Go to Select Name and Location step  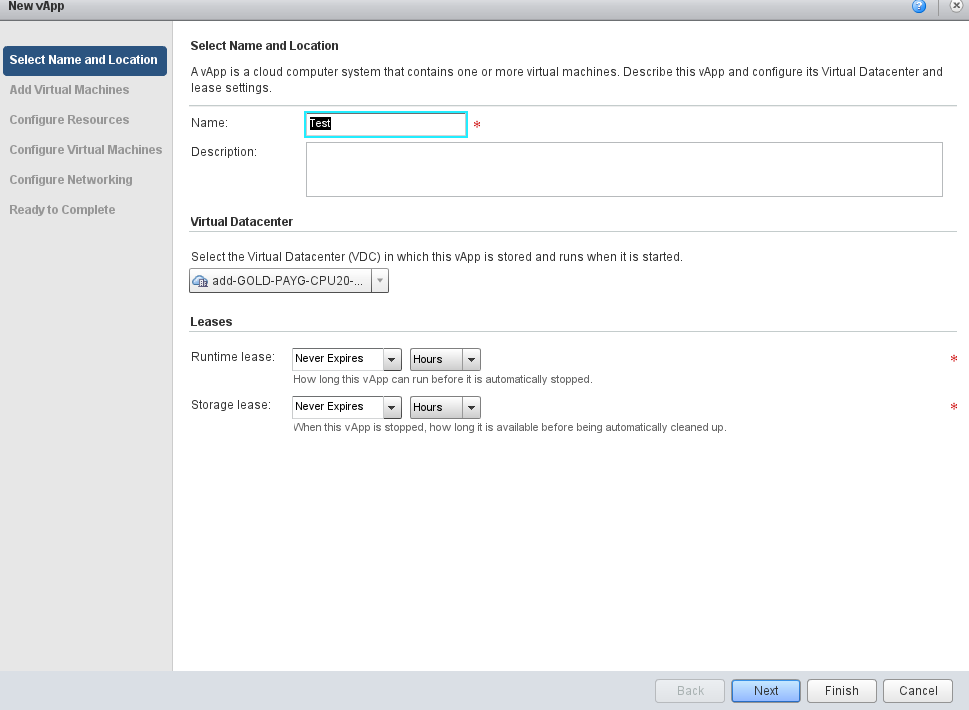click(84, 60)
